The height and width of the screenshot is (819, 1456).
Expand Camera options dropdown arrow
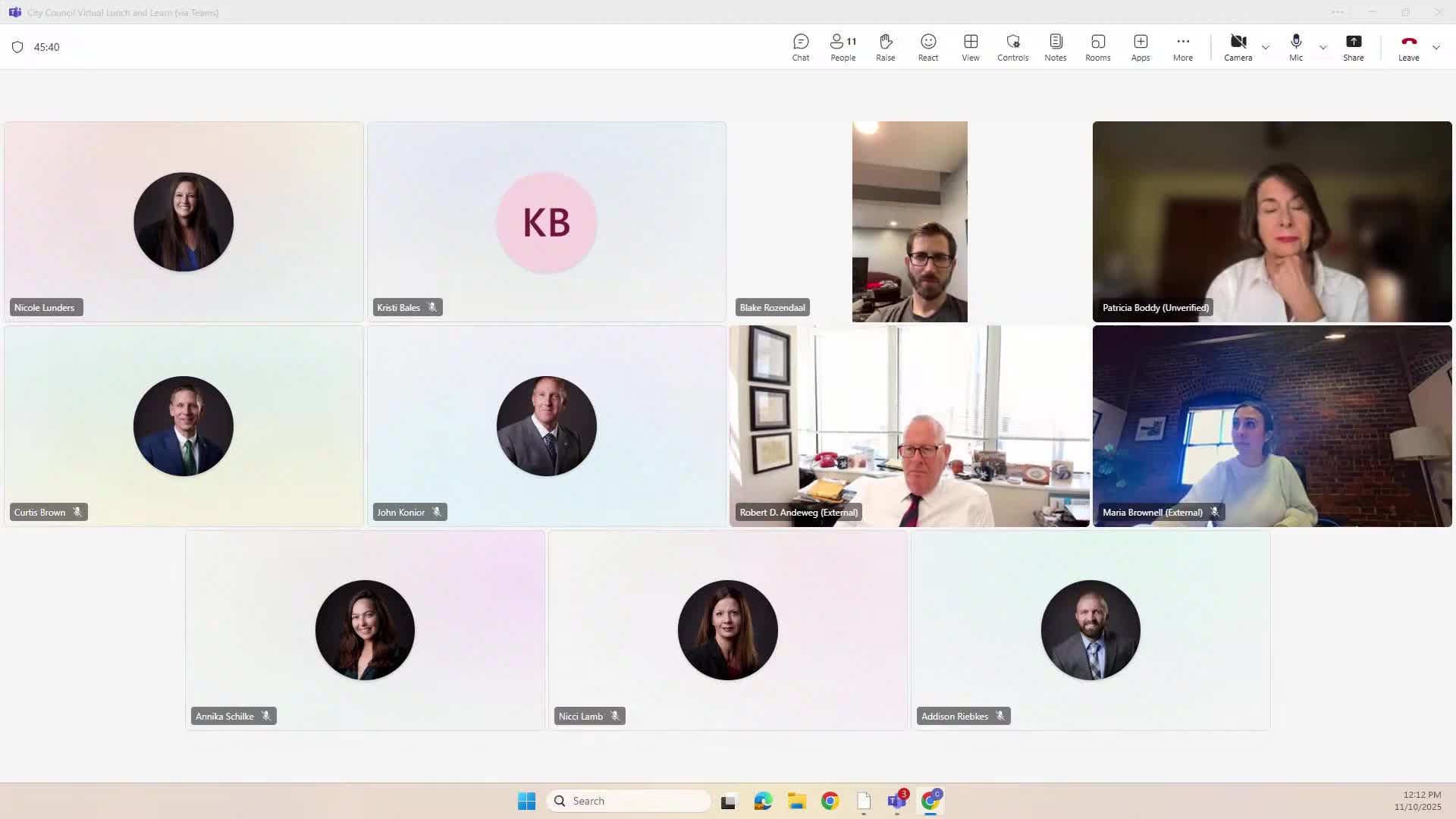click(1265, 48)
